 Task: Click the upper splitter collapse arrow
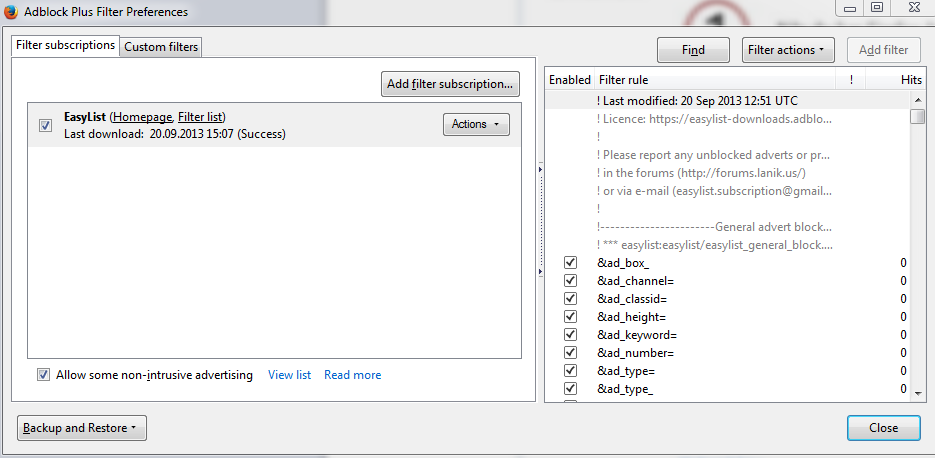tap(540, 170)
